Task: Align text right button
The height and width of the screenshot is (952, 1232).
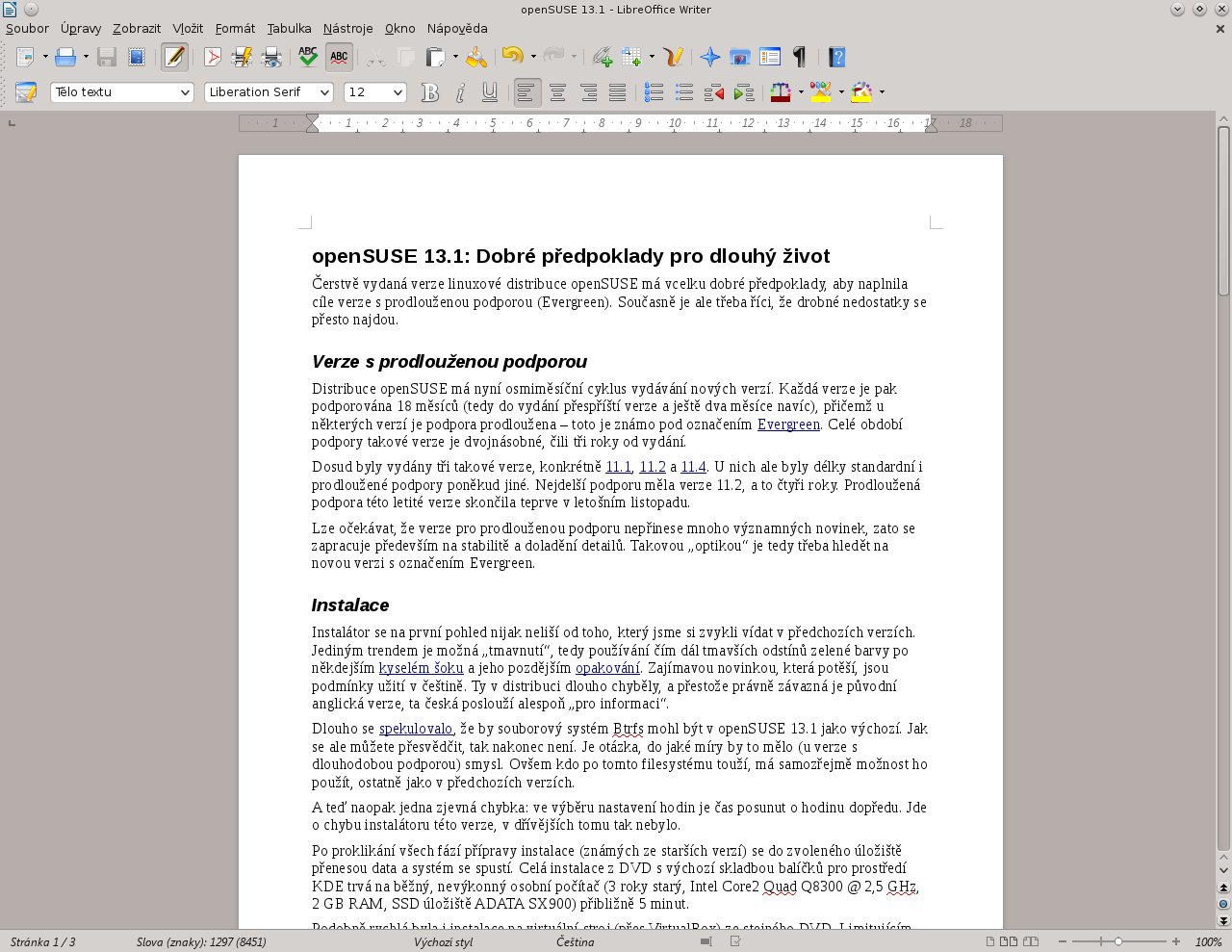Action: click(x=588, y=92)
